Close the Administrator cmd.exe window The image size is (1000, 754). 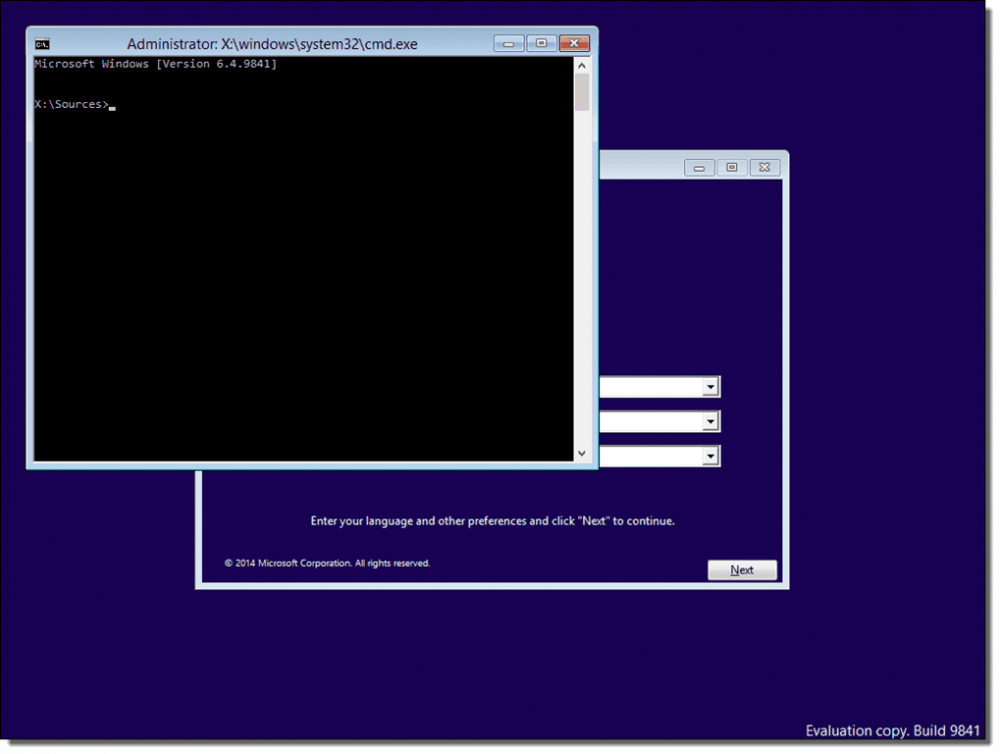point(575,43)
